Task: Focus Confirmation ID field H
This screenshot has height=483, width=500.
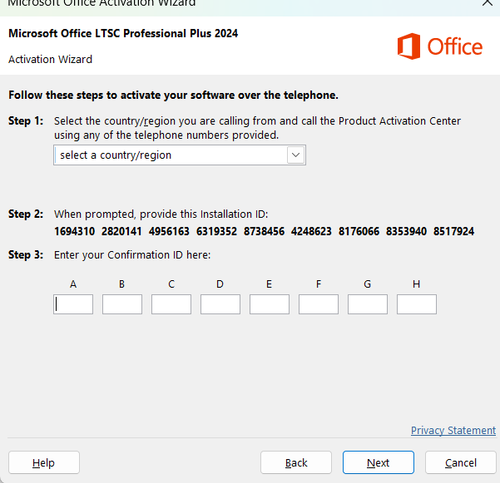Action: 417,304
